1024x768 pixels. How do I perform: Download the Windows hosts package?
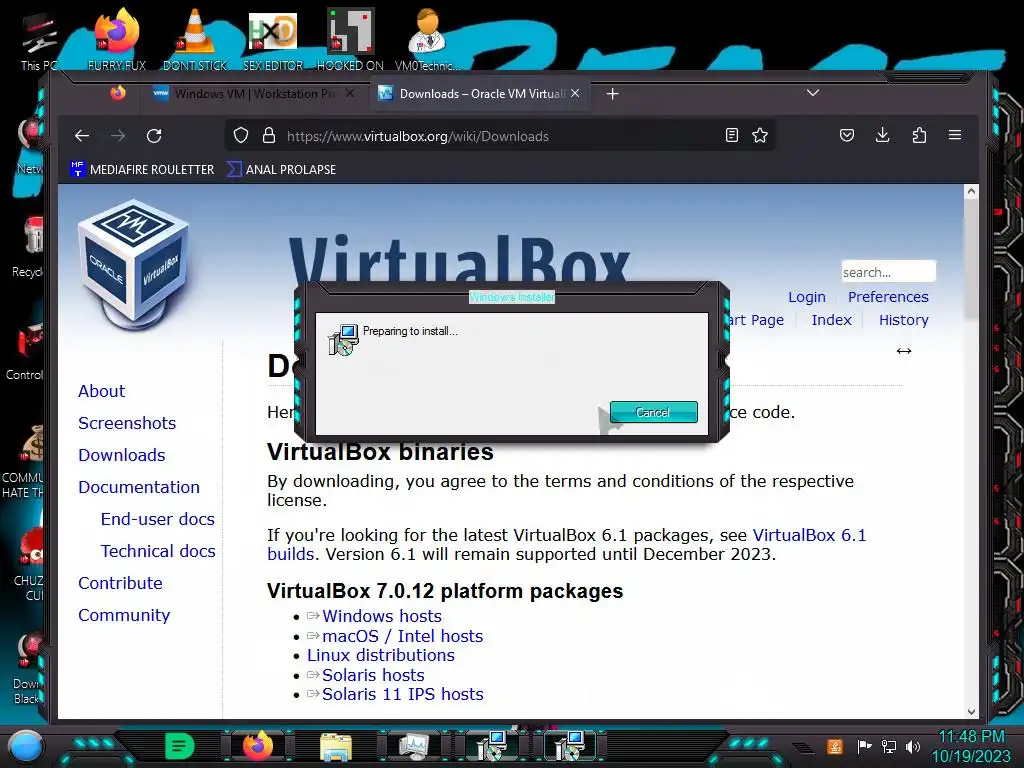381,616
